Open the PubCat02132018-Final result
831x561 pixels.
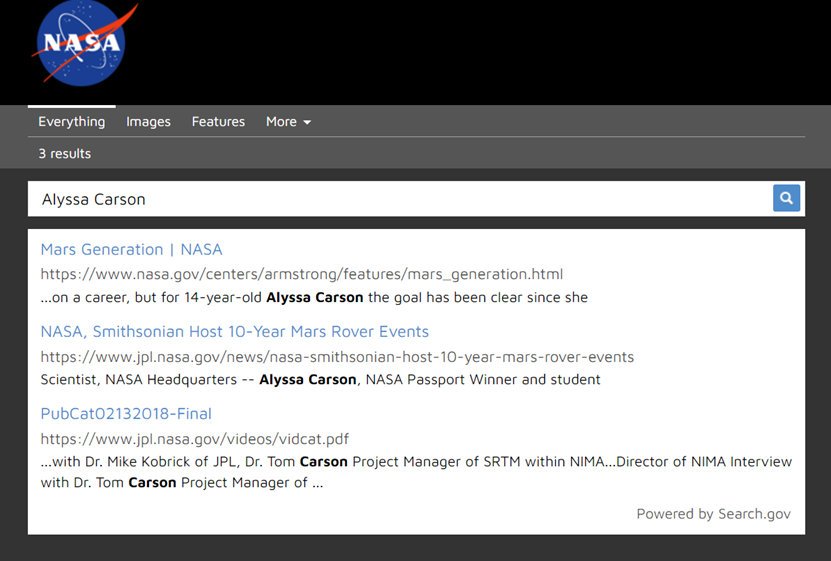pos(126,413)
